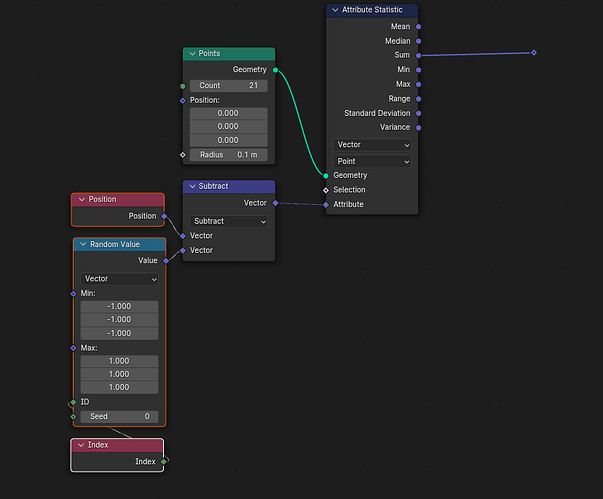Click the Median output socket
Viewport: 603px width, 499px height.
418,41
